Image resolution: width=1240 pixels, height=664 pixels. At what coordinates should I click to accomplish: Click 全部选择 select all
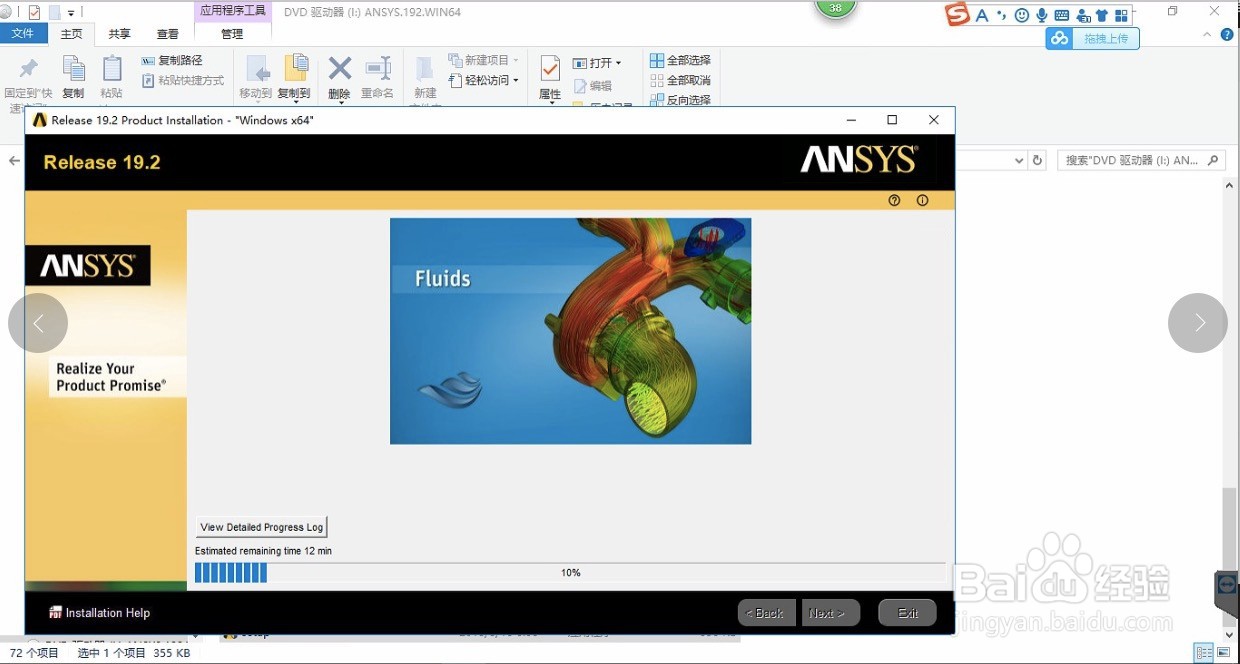pos(680,61)
